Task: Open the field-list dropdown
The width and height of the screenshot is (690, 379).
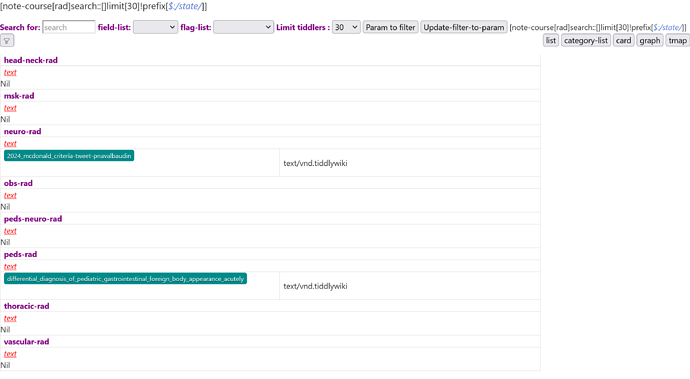Action: pos(155,27)
